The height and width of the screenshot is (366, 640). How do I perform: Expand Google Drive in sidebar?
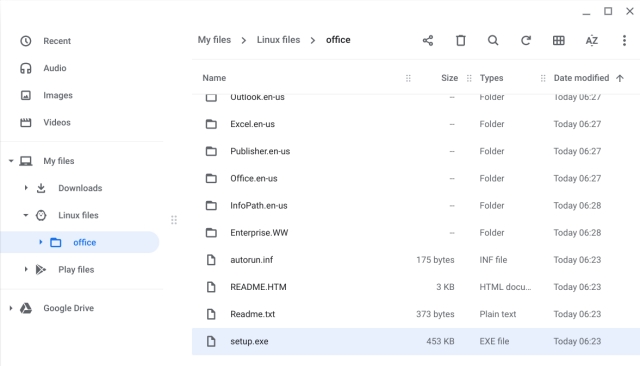(11, 308)
